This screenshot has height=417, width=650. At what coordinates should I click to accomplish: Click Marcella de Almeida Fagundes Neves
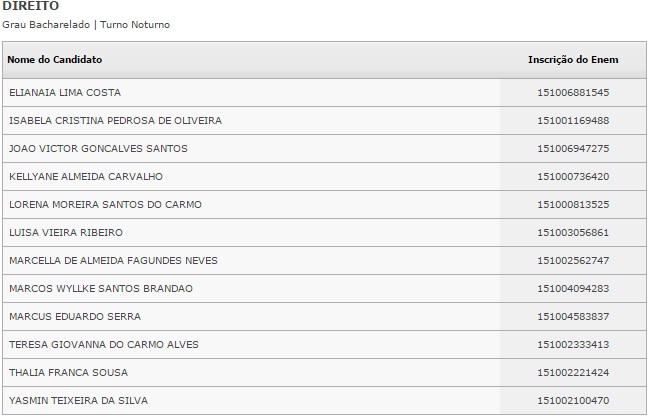coord(113,261)
